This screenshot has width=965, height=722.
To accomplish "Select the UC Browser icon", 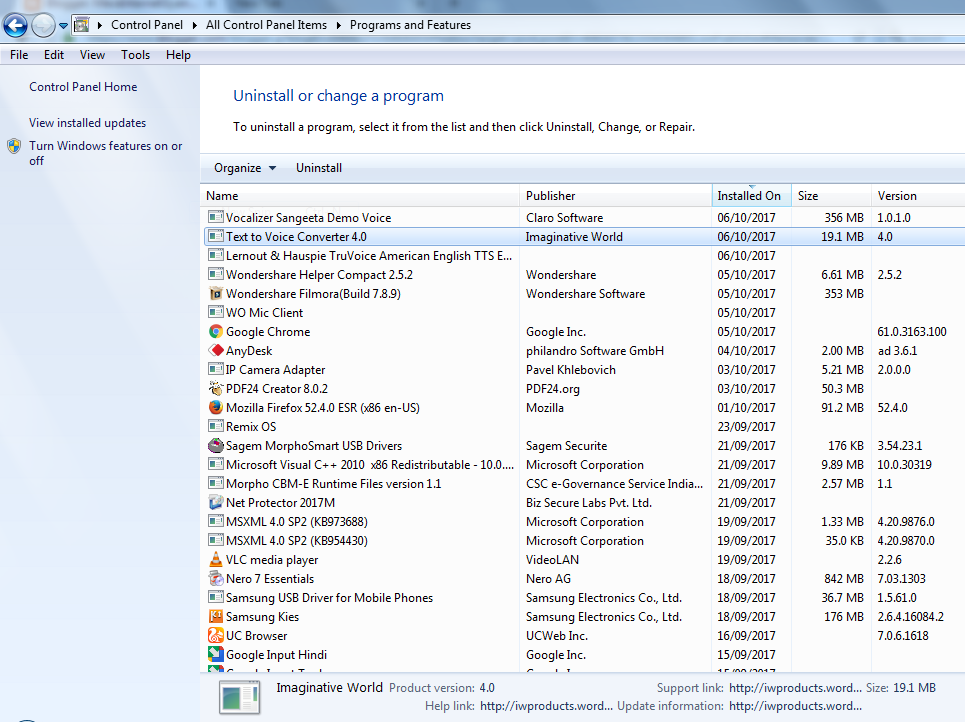I will 215,636.
